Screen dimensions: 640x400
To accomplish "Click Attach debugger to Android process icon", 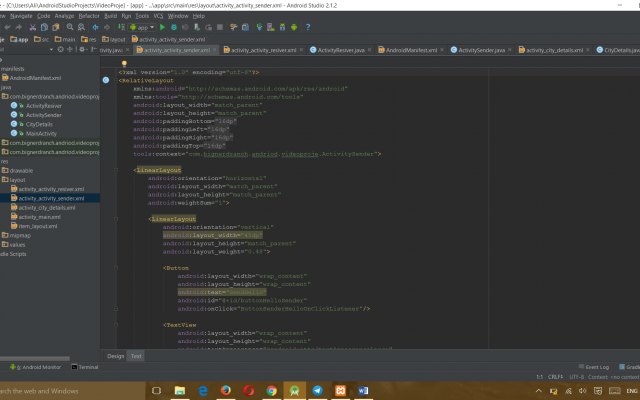I will tap(197, 27).
